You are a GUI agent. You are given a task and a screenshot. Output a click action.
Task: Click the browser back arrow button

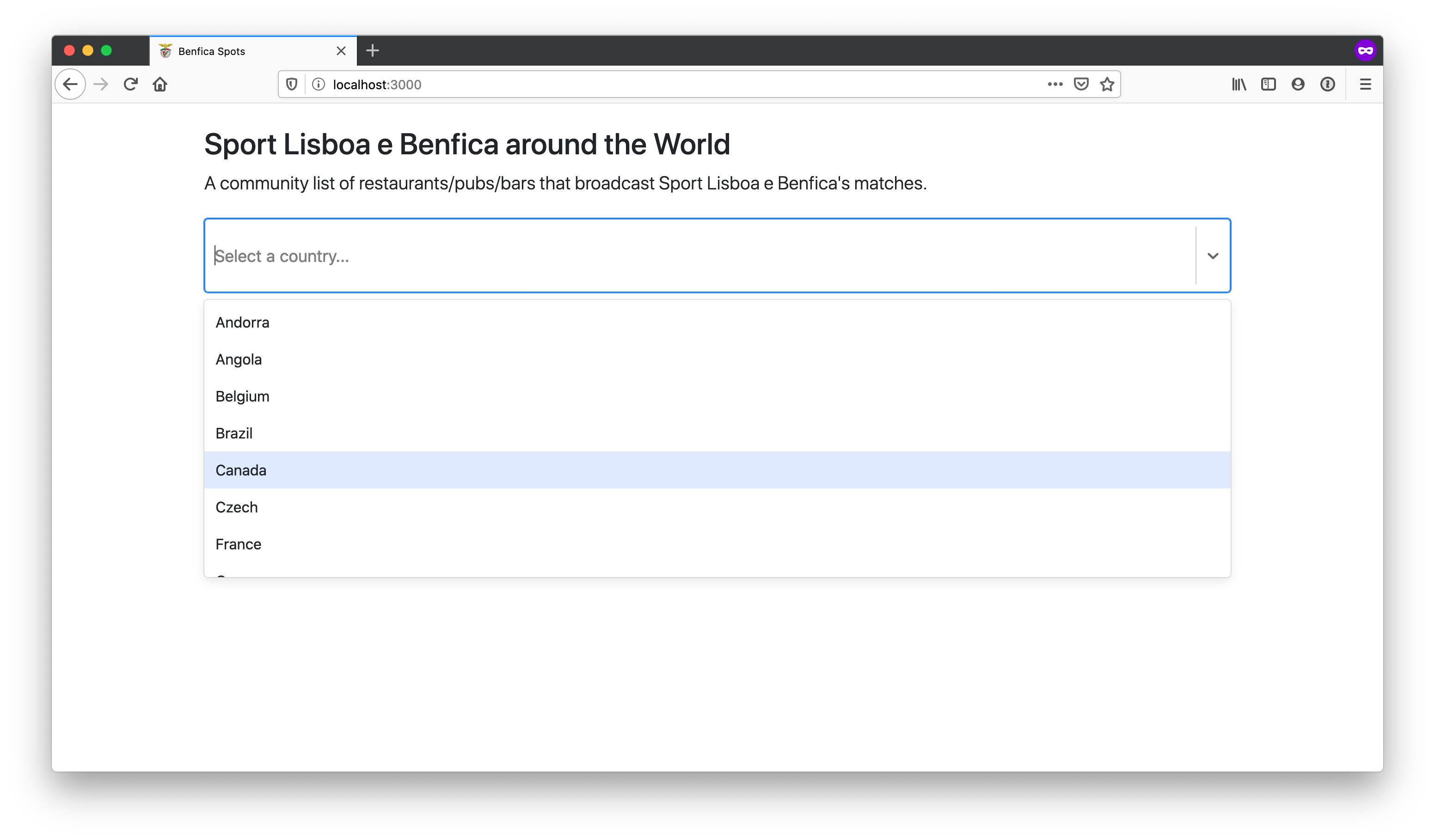pyautogui.click(x=70, y=84)
